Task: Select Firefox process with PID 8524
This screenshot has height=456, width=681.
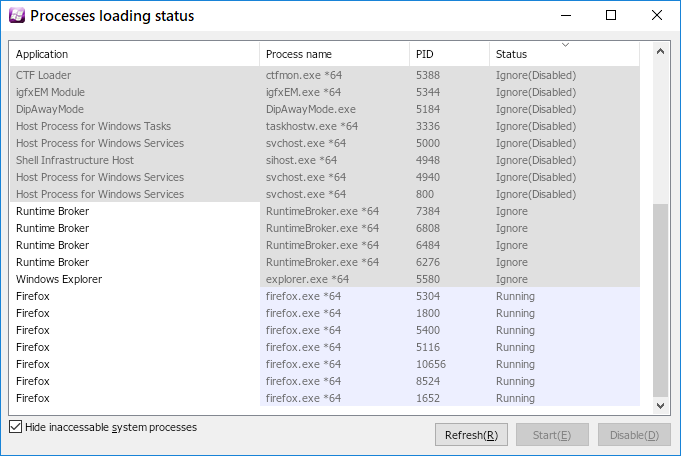Action: tap(325, 381)
